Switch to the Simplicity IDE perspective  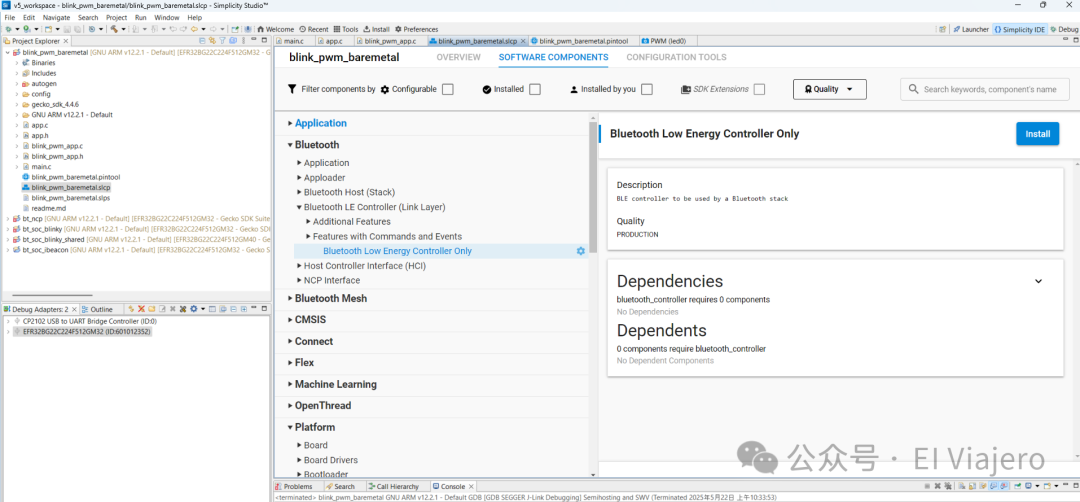click(1019, 30)
